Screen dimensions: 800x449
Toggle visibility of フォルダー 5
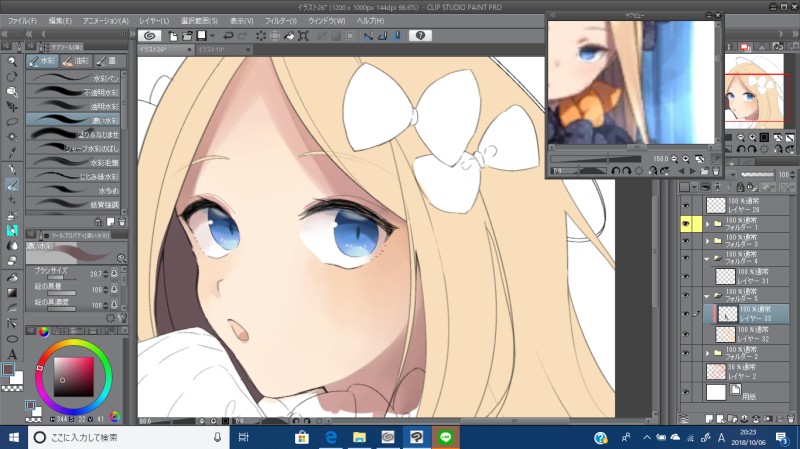click(686, 295)
